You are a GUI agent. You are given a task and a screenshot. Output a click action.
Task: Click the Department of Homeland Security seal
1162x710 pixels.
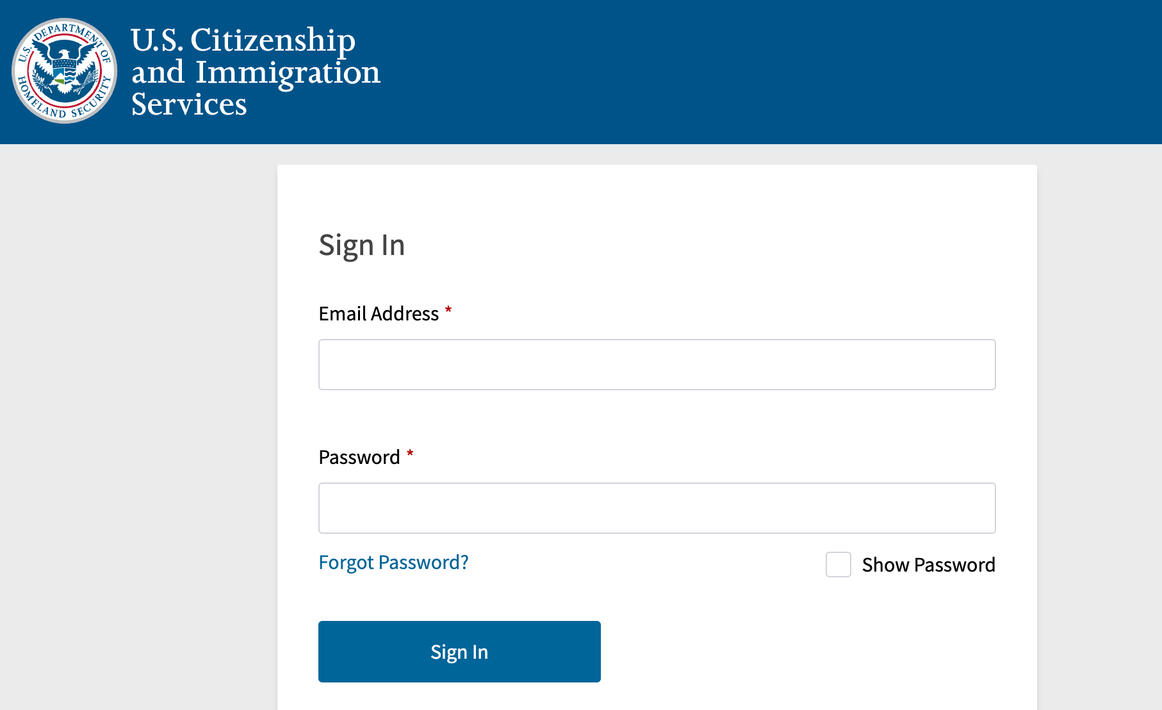click(64, 71)
